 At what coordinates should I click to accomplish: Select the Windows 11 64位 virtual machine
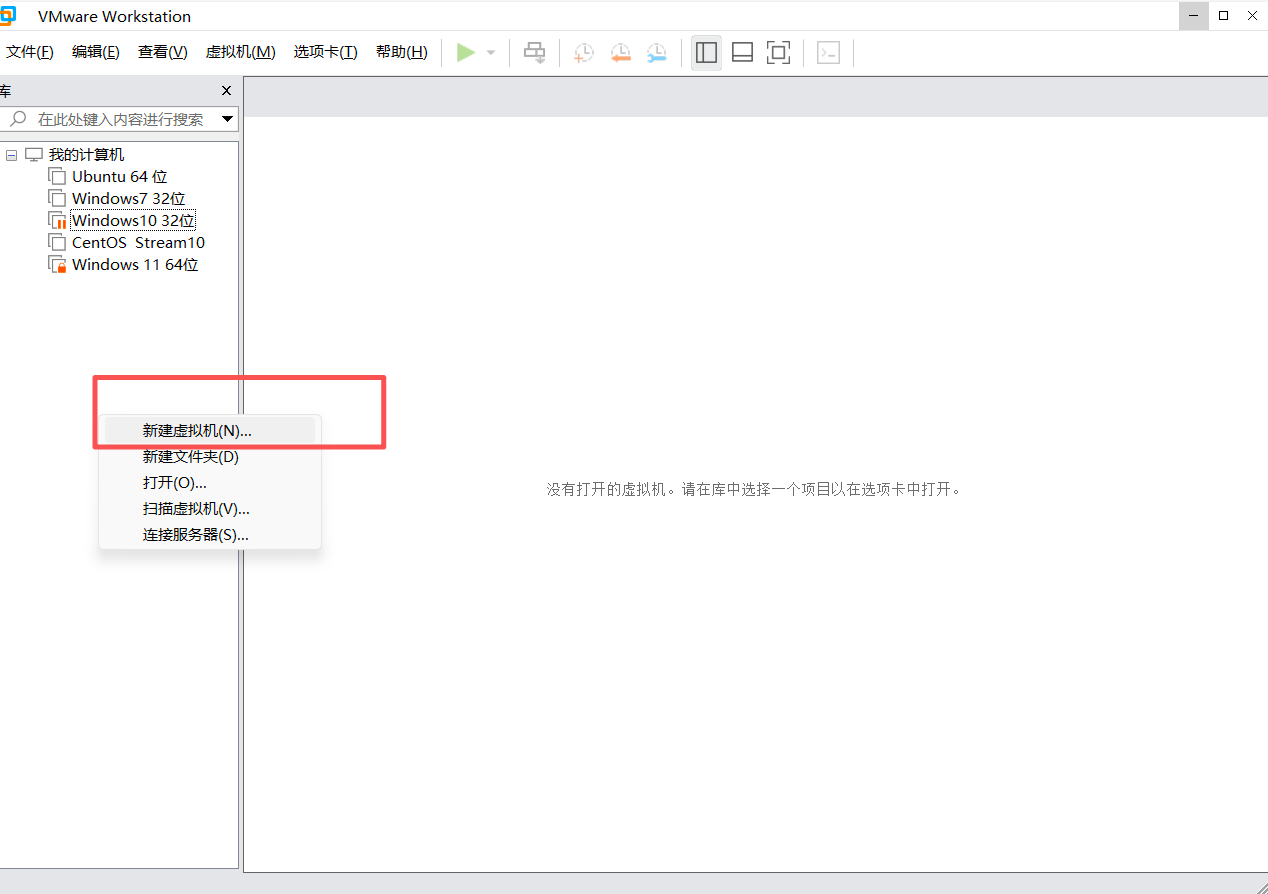pos(135,265)
